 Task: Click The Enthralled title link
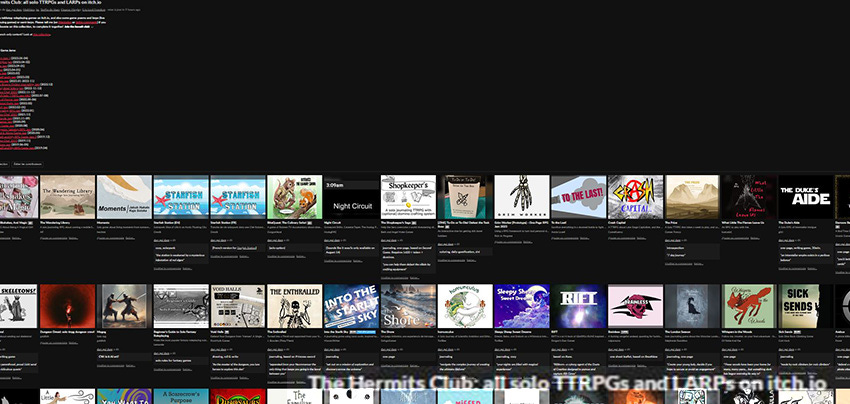point(278,332)
